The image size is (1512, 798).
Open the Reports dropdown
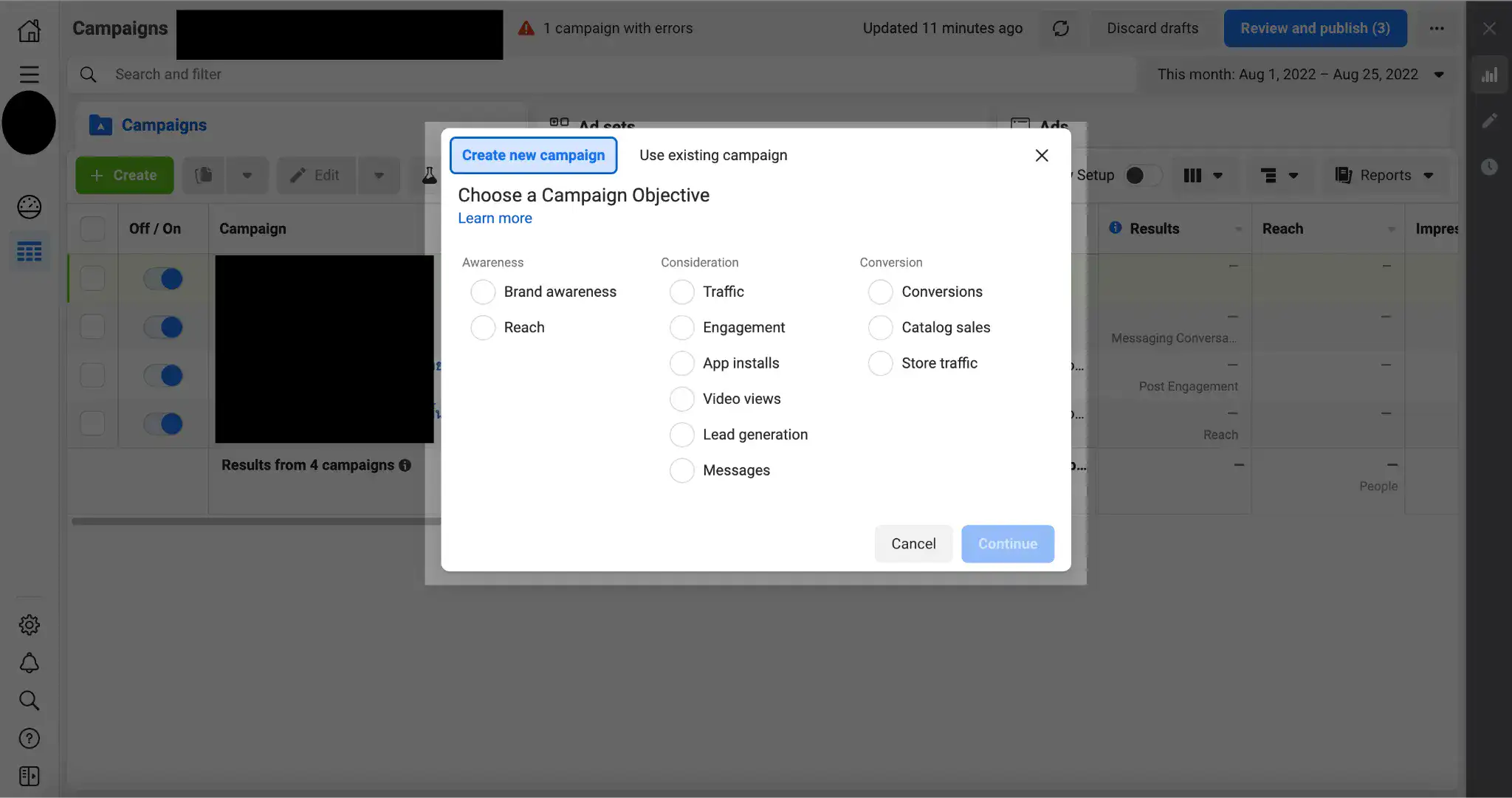[1384, 176]
